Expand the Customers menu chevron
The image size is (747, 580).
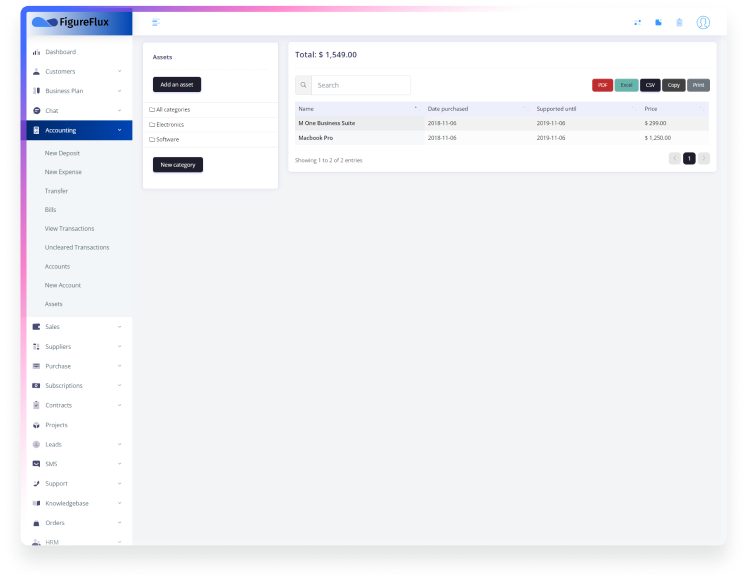click(119, 72)
